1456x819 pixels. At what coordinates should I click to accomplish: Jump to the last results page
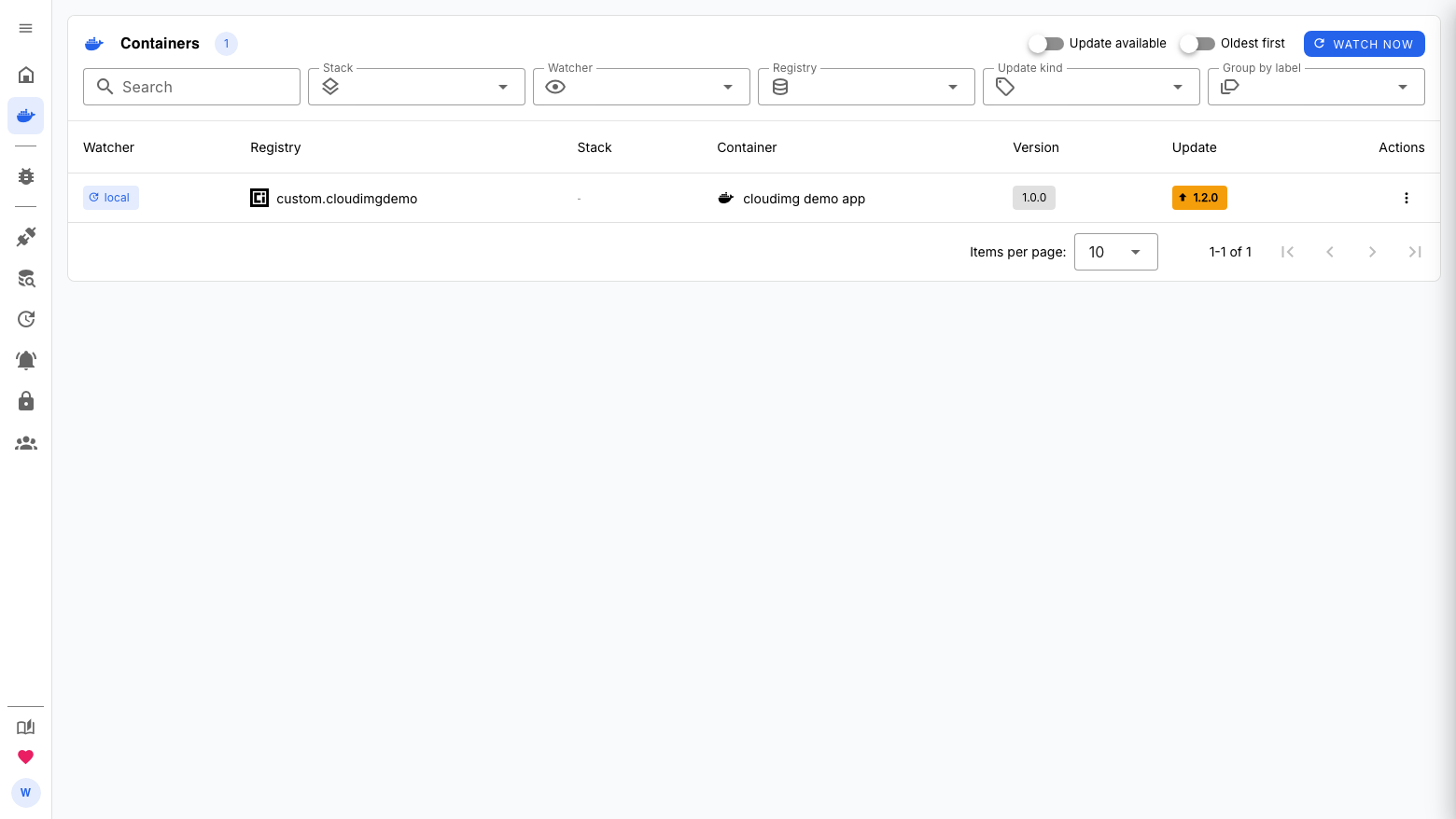coord(1415,252)
